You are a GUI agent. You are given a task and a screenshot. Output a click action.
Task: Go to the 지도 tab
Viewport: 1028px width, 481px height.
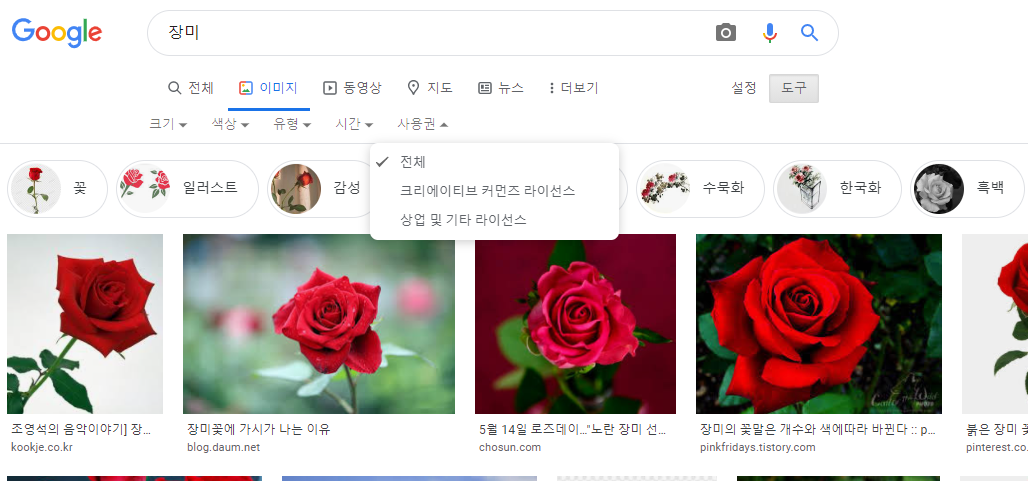[x=430, y=88]
